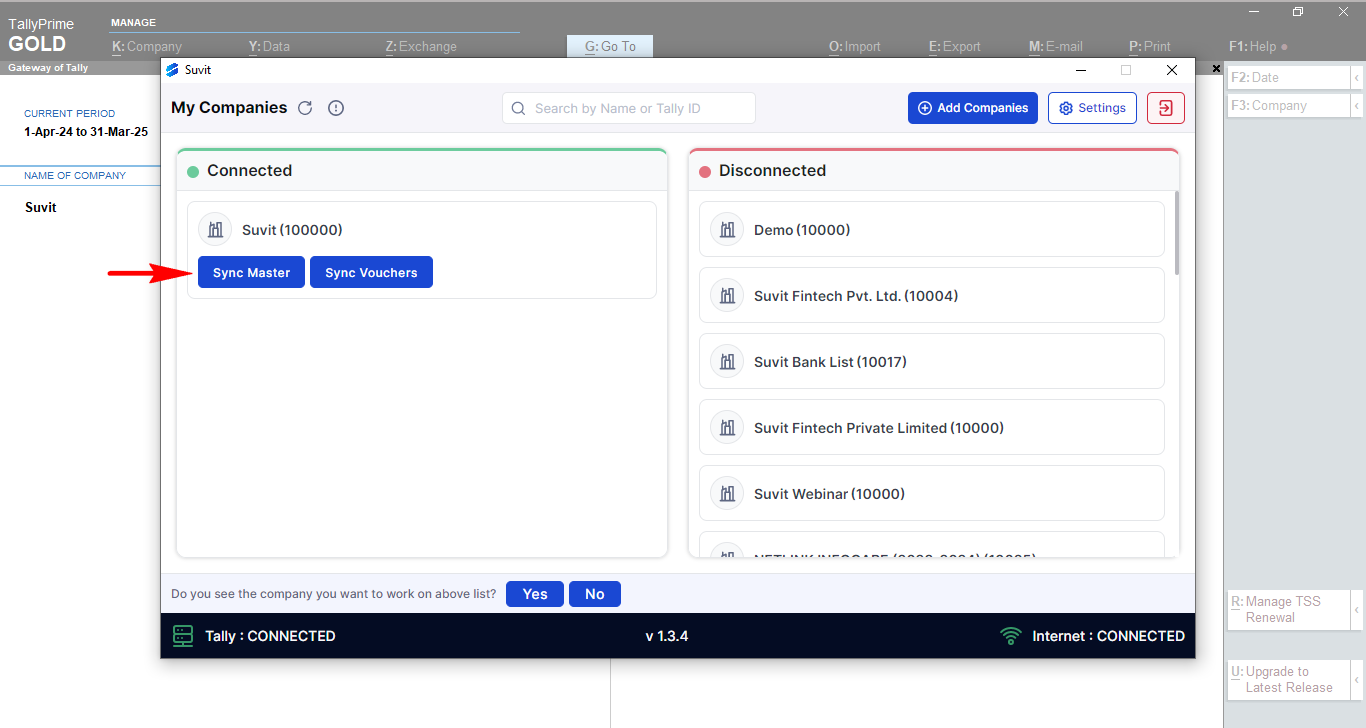The width and height of the screenshot is (1366, 728).
Task: Click the search magnifier icon
Action: [519, 108]
